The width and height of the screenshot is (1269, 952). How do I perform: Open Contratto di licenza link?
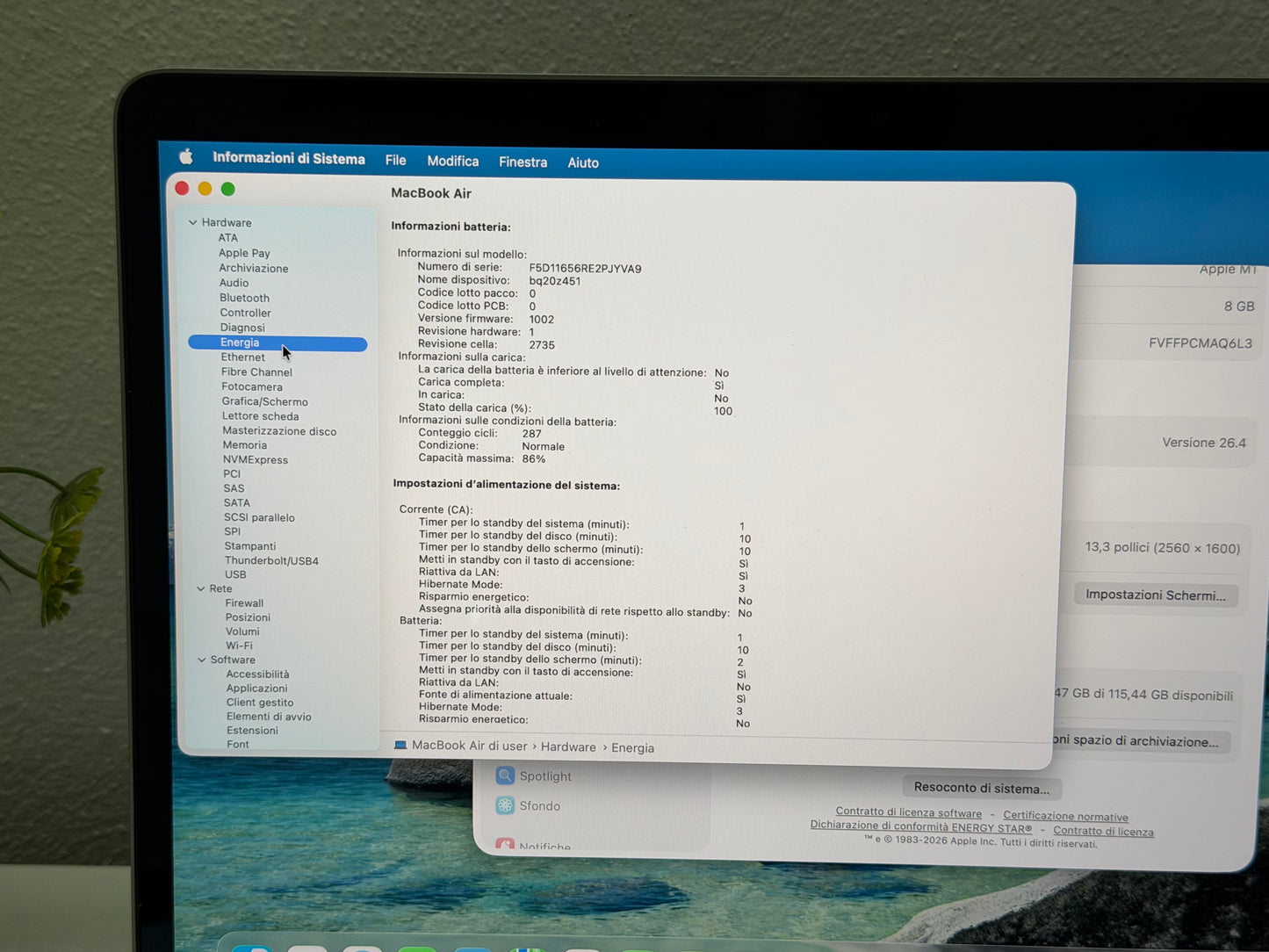pos(1103,831)
